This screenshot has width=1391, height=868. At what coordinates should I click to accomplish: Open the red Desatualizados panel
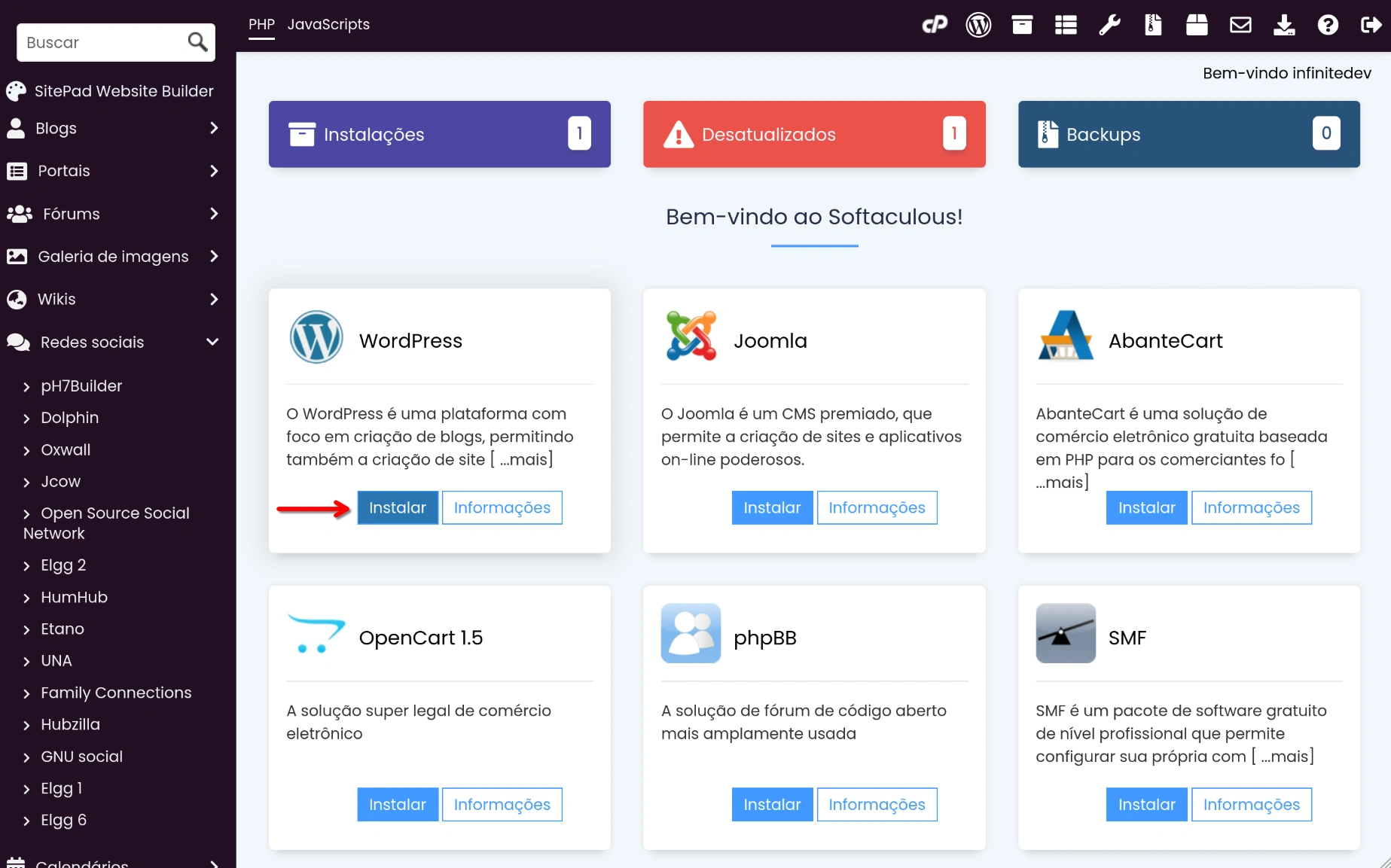point(814,134)
